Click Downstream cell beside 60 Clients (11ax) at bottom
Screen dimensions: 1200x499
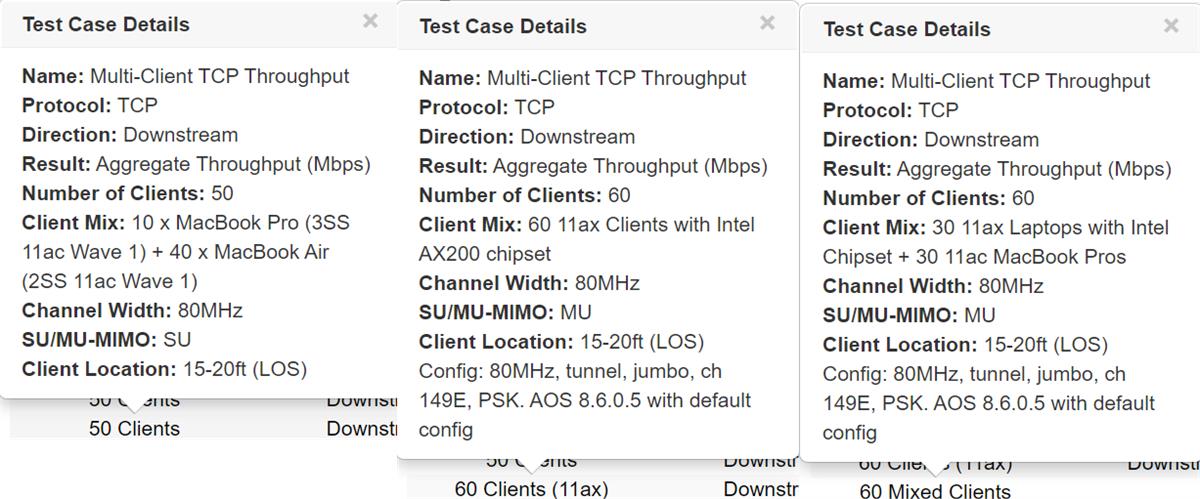[x=760, y=489]
